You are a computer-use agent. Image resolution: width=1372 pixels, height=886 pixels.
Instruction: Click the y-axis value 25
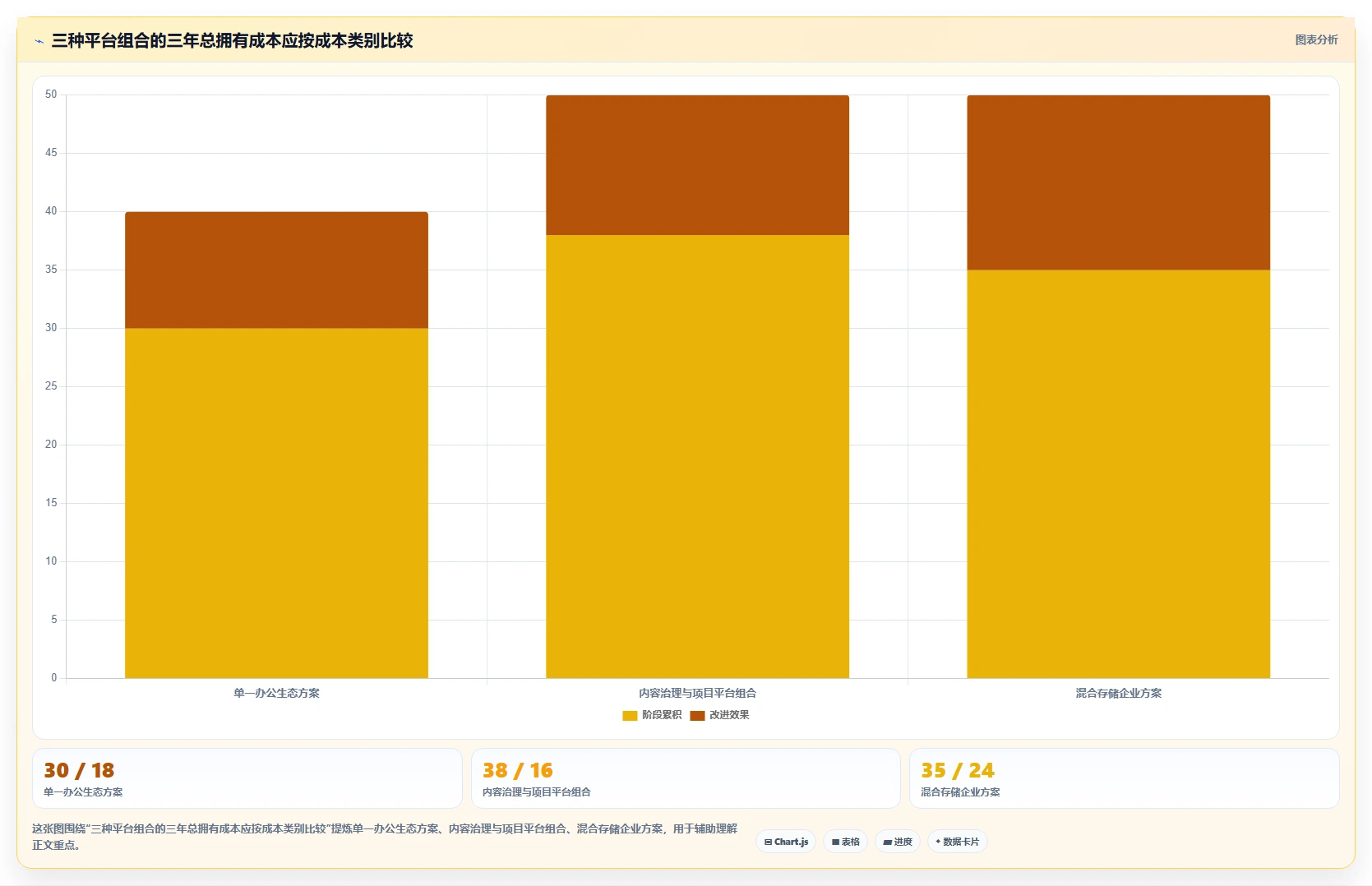click(51, 386)
